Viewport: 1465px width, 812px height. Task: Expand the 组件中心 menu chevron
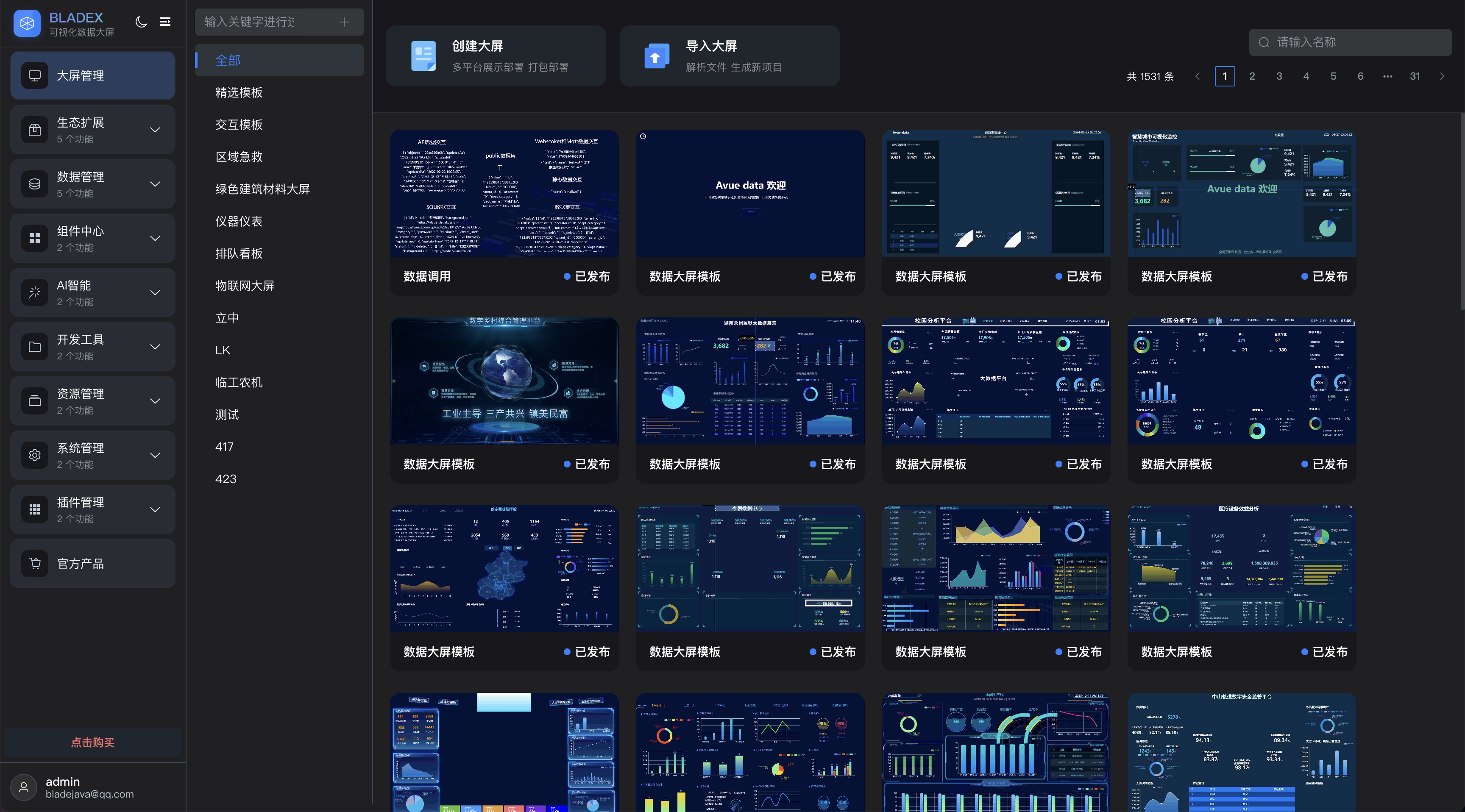[x=155, y=238]
